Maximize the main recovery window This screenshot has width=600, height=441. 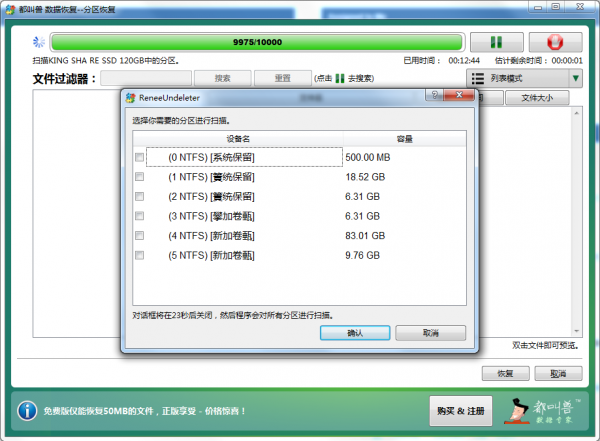556,7
